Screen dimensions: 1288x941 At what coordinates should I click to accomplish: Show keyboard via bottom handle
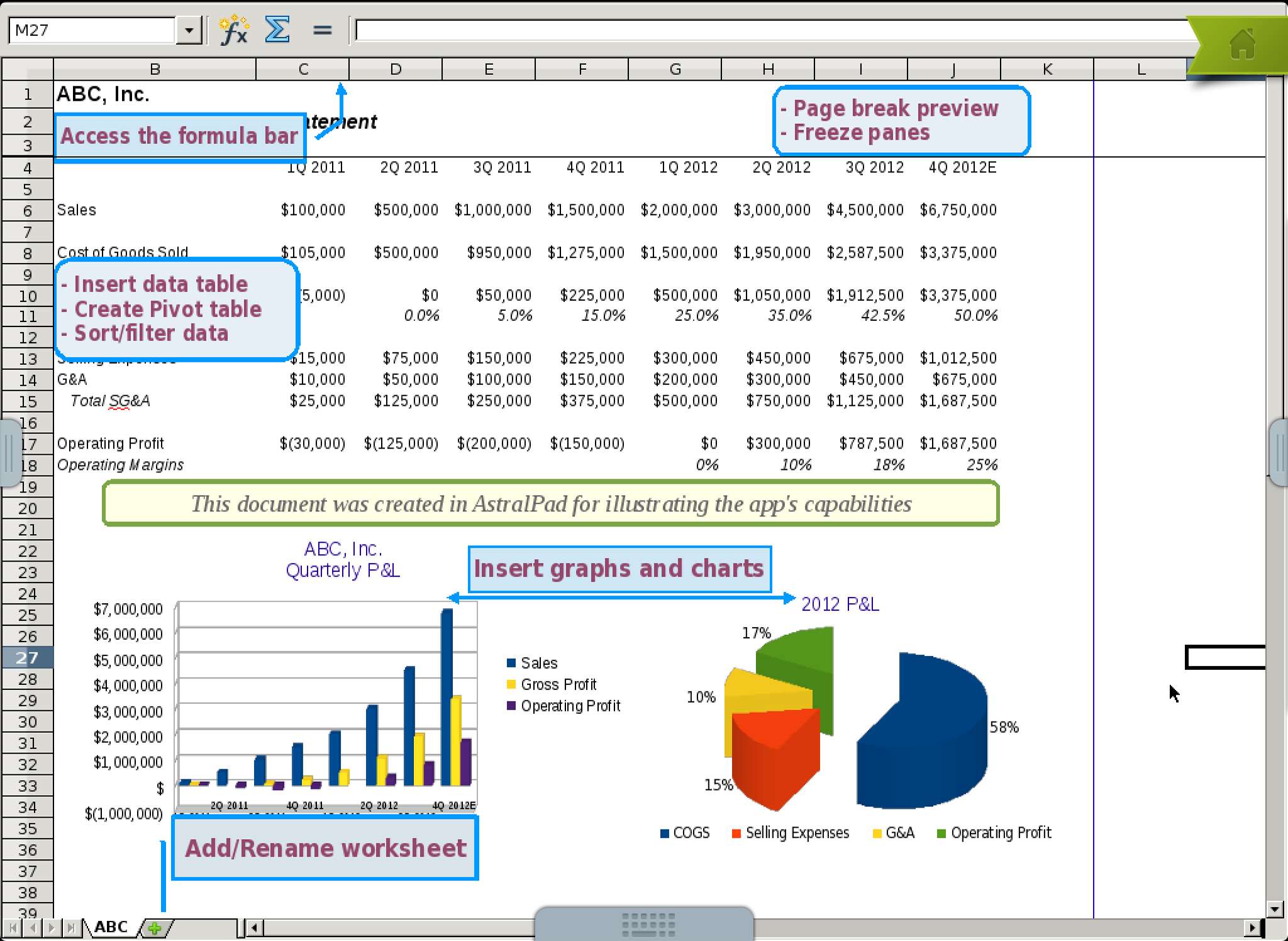[648, 925]
